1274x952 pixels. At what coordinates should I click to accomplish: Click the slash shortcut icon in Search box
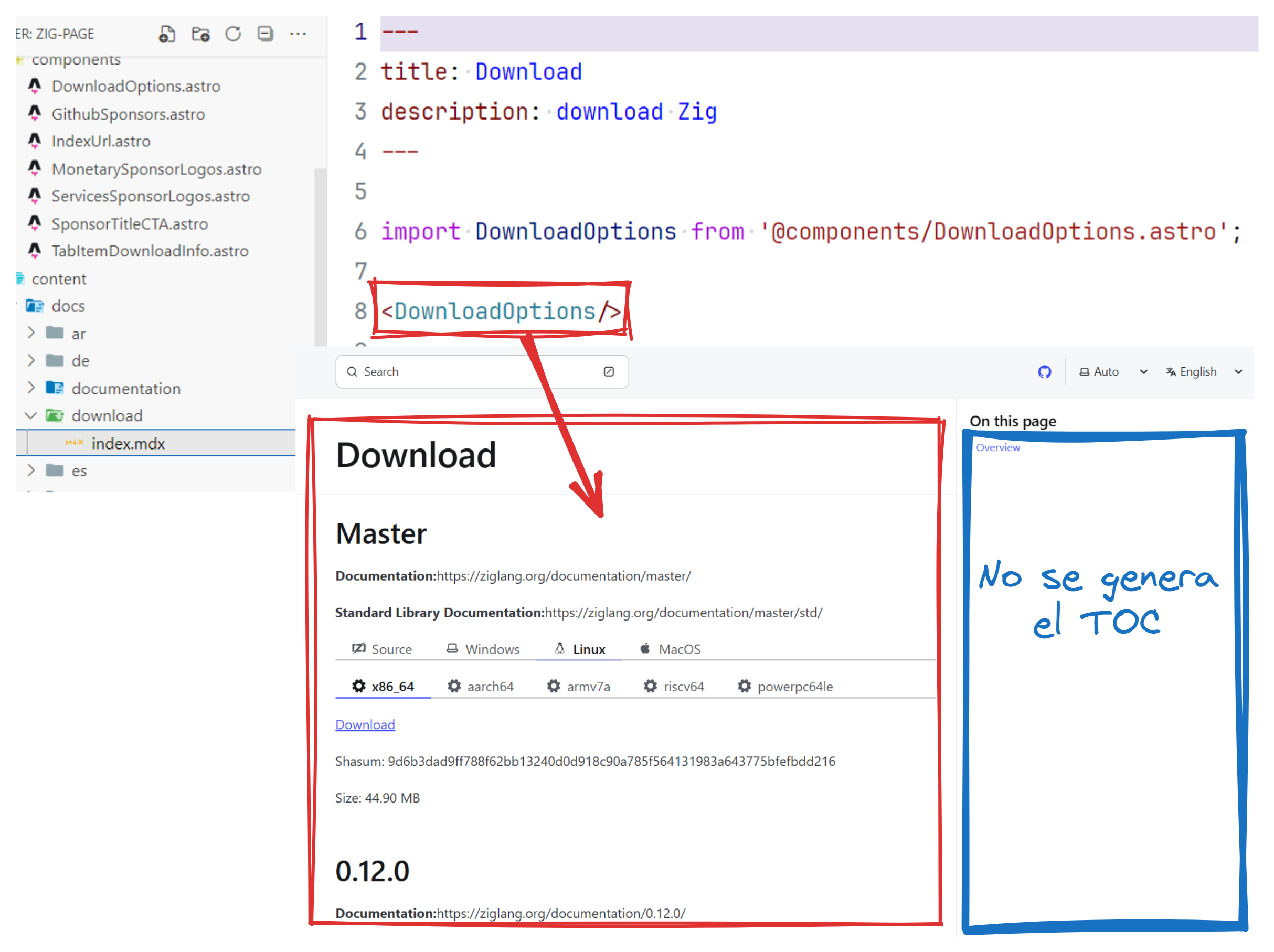[608, 372]
